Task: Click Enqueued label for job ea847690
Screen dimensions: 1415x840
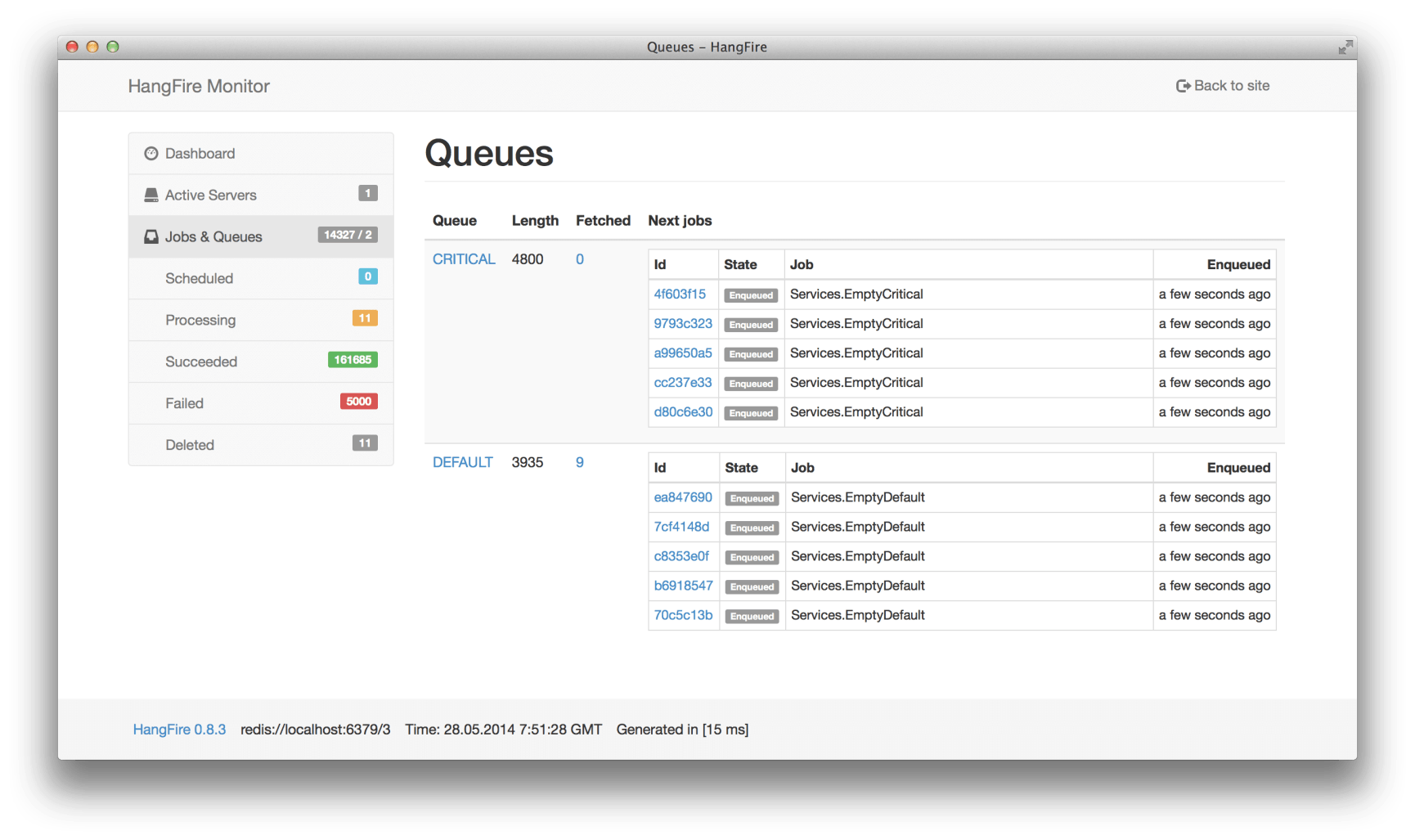Action: (752, 498)
